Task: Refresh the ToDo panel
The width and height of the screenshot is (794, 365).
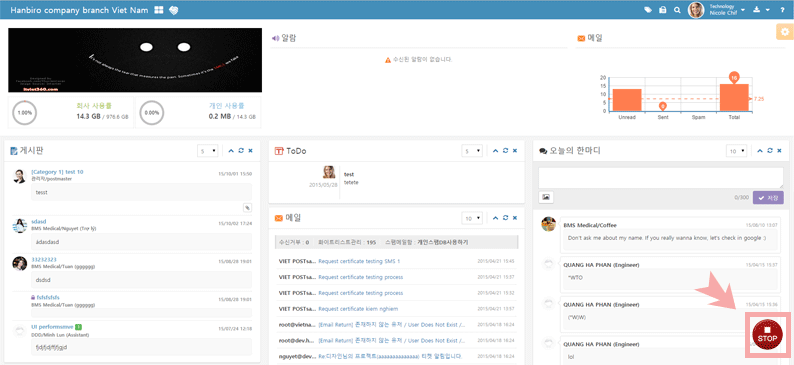Action: 505,150
